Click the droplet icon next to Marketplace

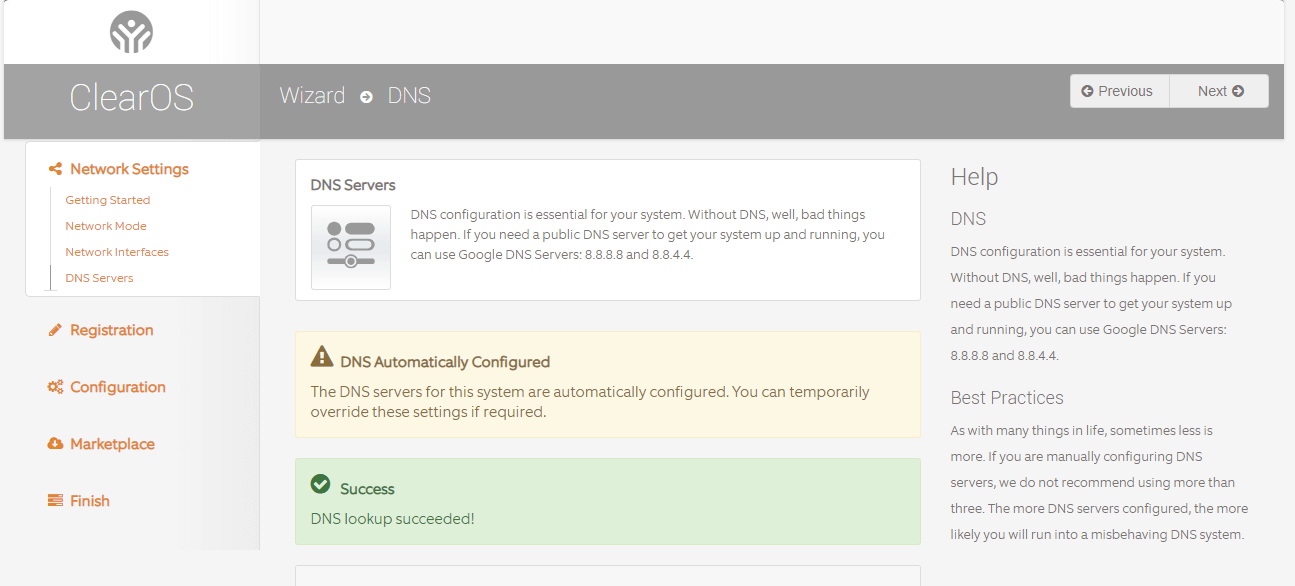tap(55, 444)
